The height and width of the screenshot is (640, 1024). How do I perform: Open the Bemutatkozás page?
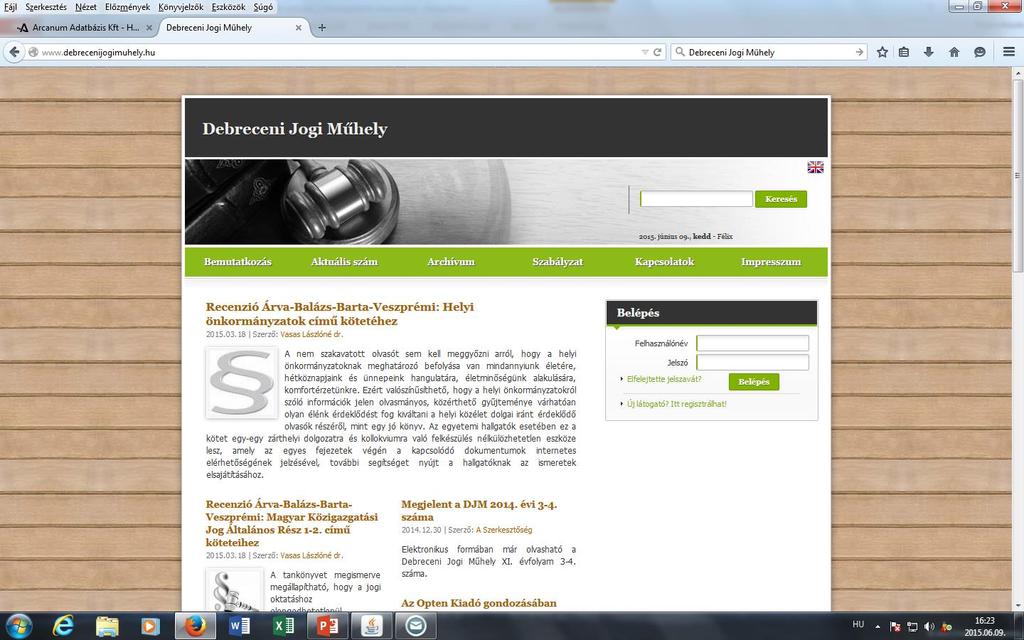point(238,262)
